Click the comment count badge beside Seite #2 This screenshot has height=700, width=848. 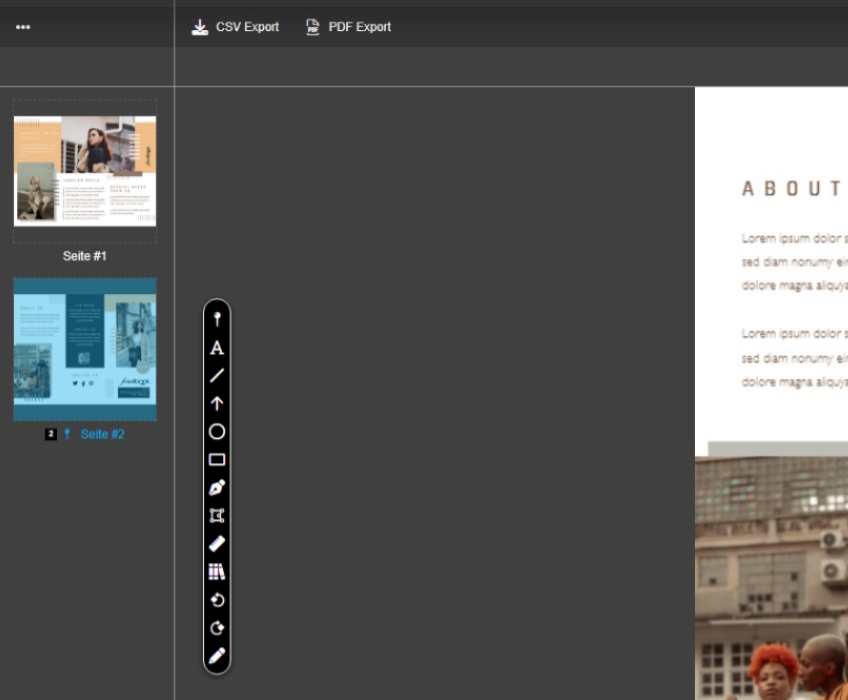pyautogui.click(x=50, y=434)
